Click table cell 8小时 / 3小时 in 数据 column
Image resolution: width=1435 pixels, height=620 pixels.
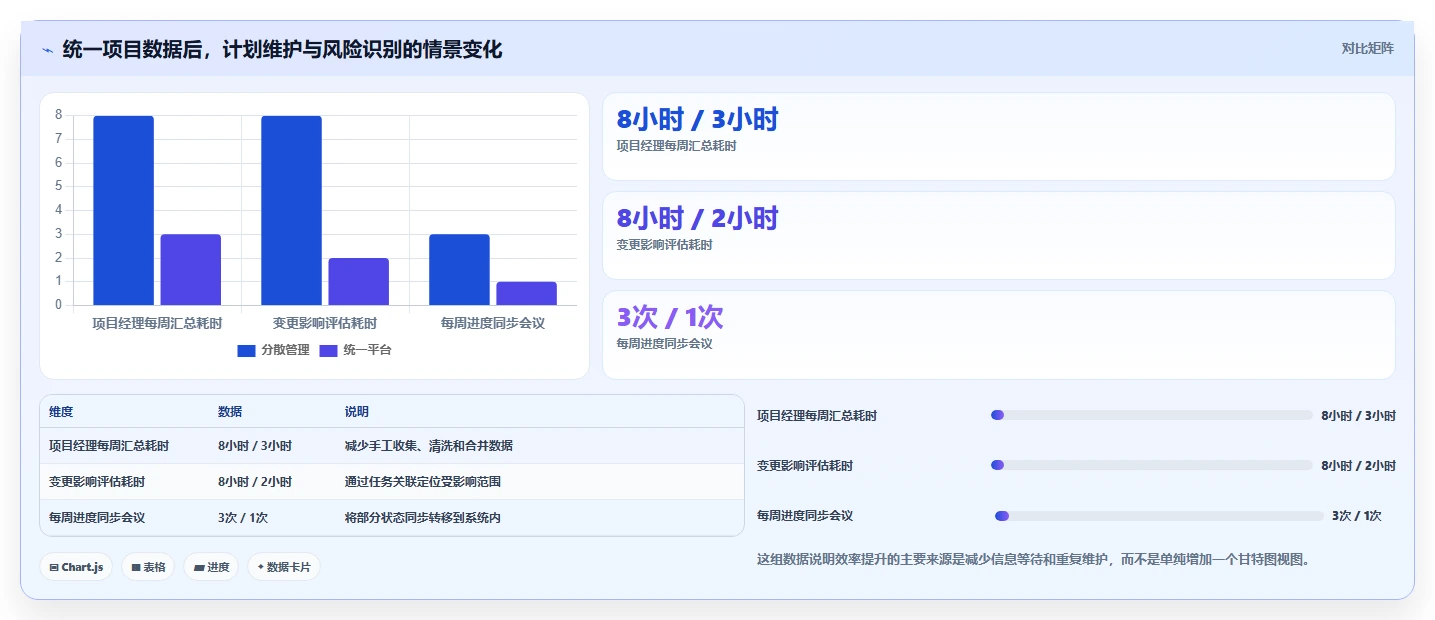[255, 446]
